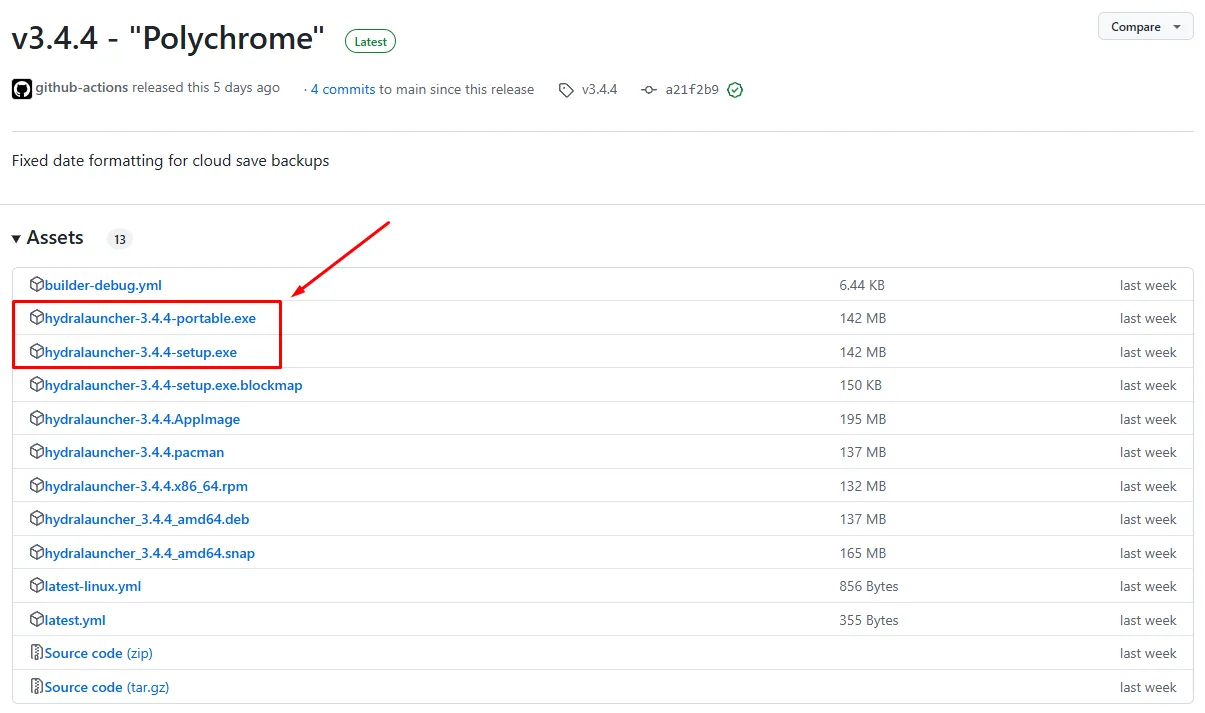Click package icon beside hydralauncher-3.4.4-portable.exe
This screenshot has height=713, width=1205.
37,318
